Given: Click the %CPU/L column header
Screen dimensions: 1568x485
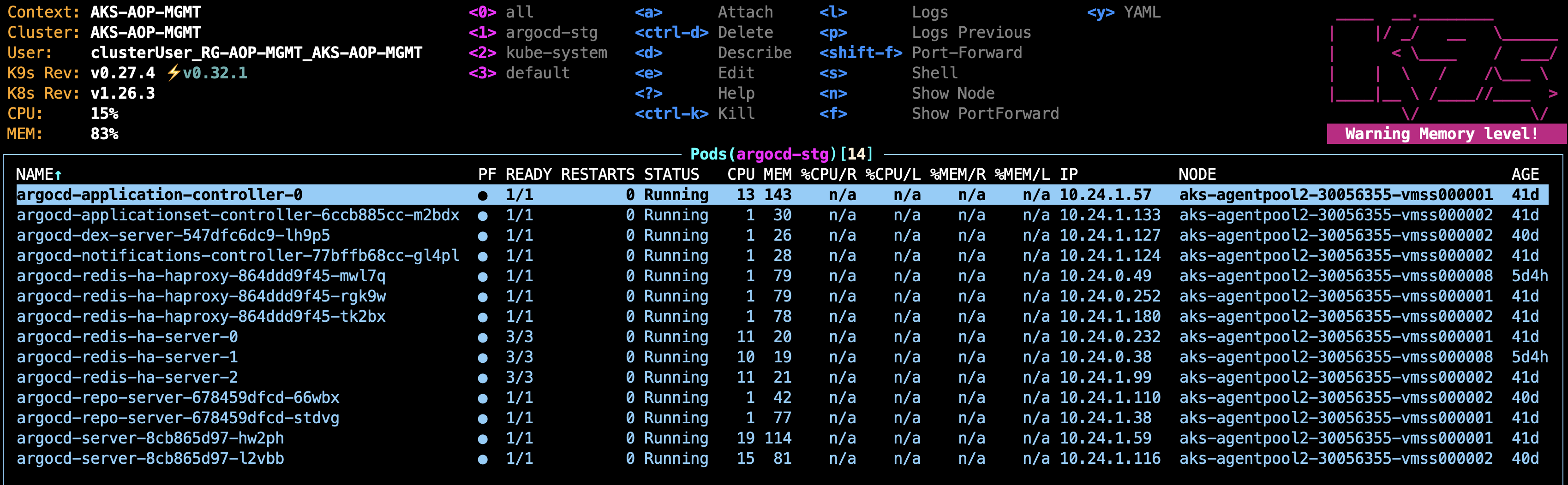Looking at the screenshot, I should coord(893,174).
